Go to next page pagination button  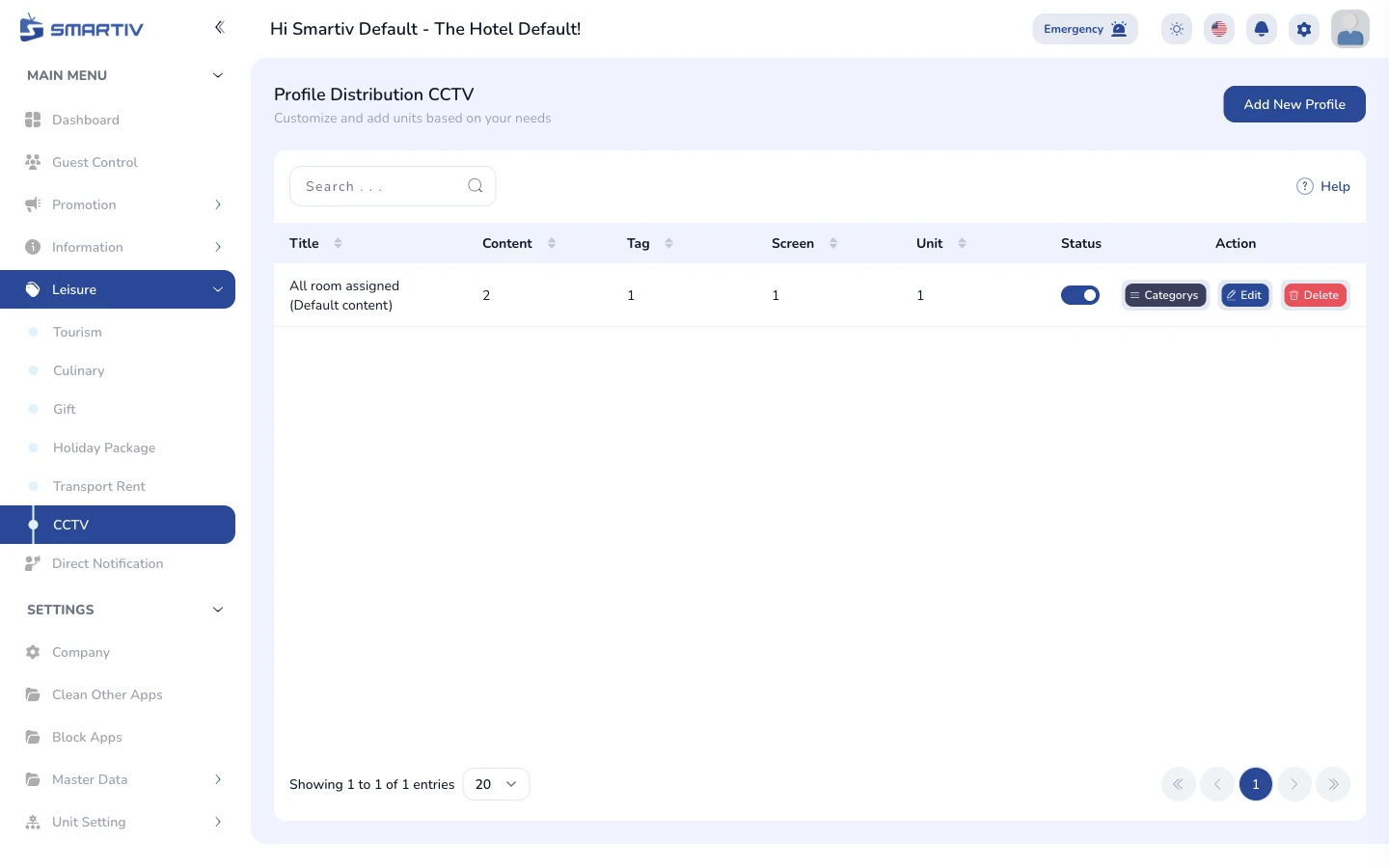point(1294,784)
